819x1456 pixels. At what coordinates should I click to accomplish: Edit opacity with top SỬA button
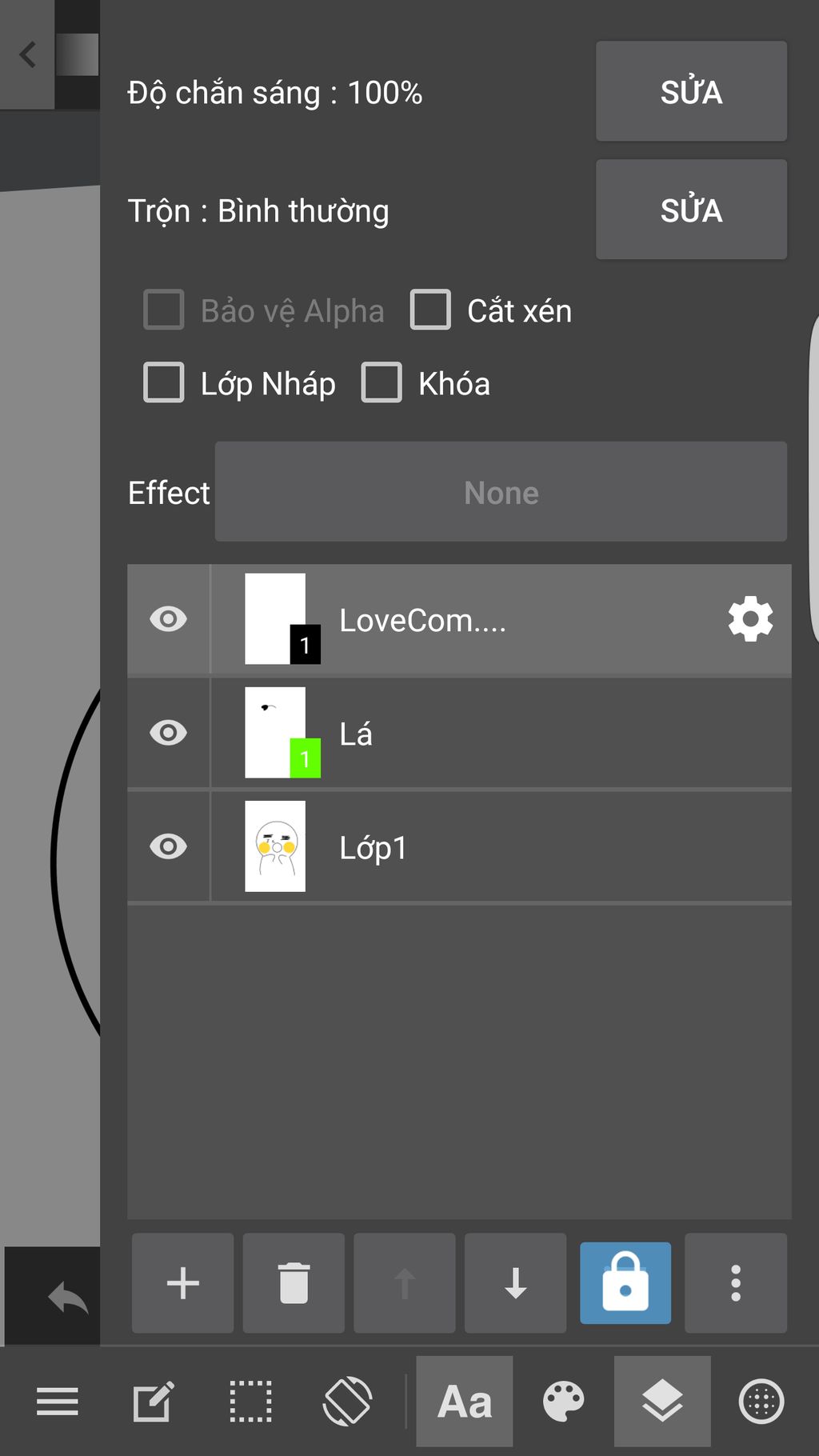tap(691, 91)
